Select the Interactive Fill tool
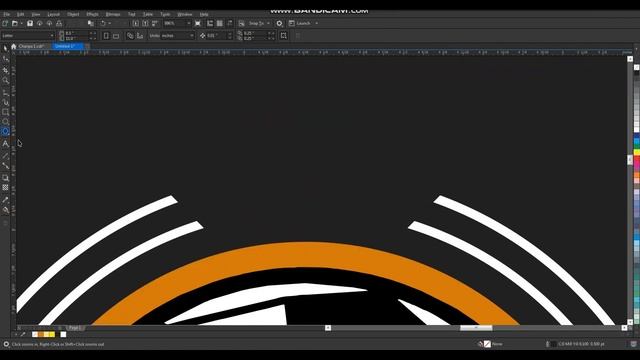Screen dimensions: 640x360 [x=5, y=210]
